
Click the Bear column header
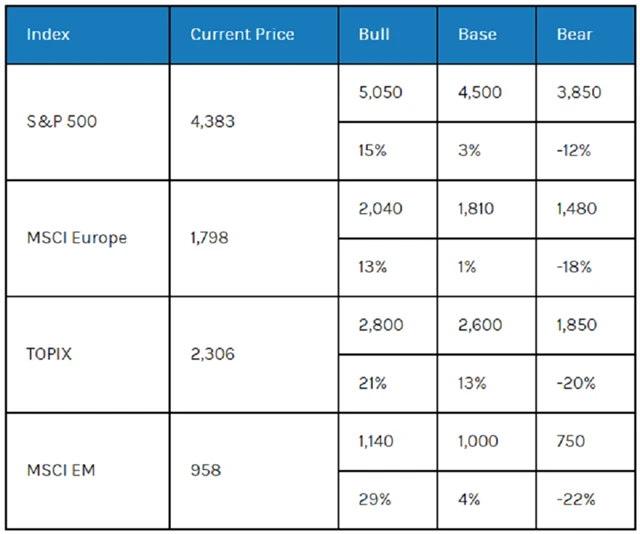pyautogui.click(x=574, y=35)
